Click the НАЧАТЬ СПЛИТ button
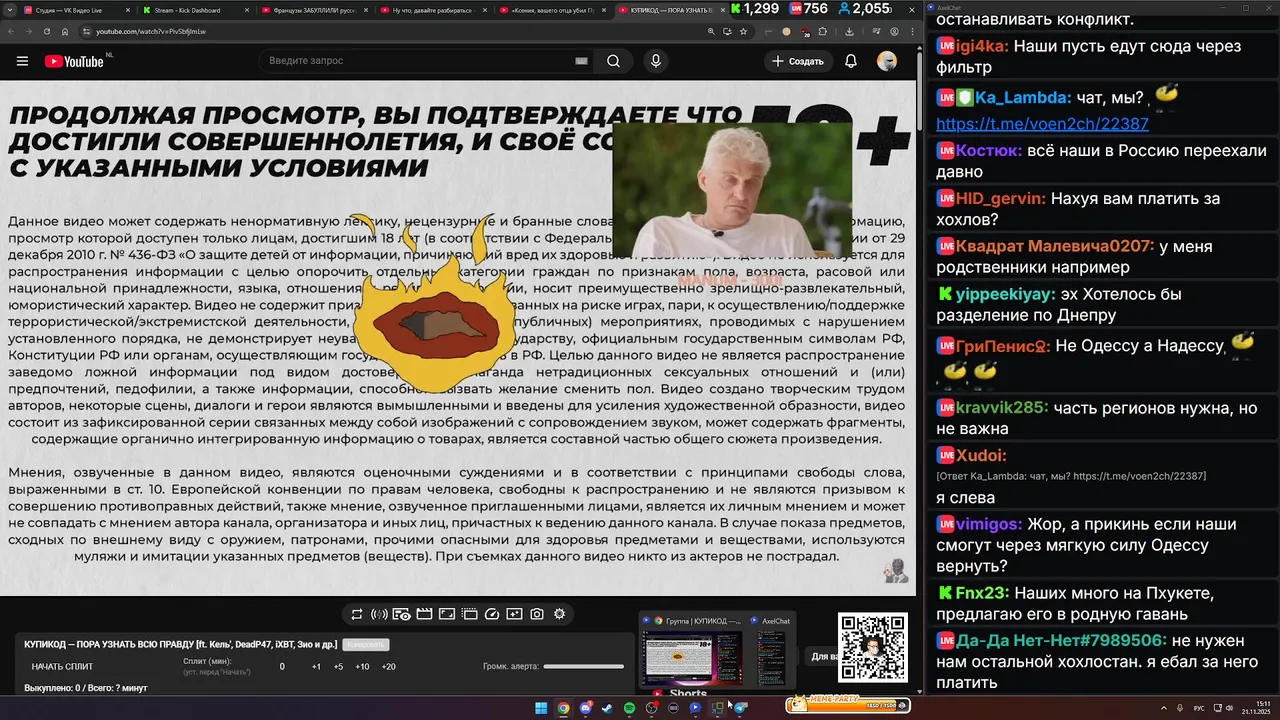This screenshot has height=720, width=1280. click(x=62, y=667)
